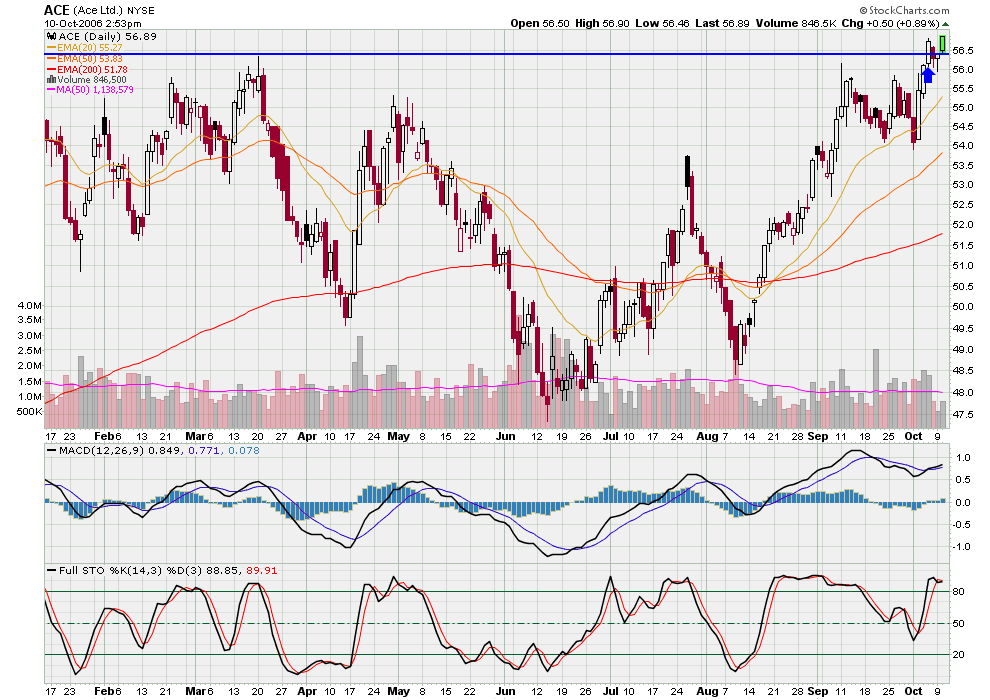
Task: Click the '(Ace Ltd.)' company name
Action: tap(98, 11)
